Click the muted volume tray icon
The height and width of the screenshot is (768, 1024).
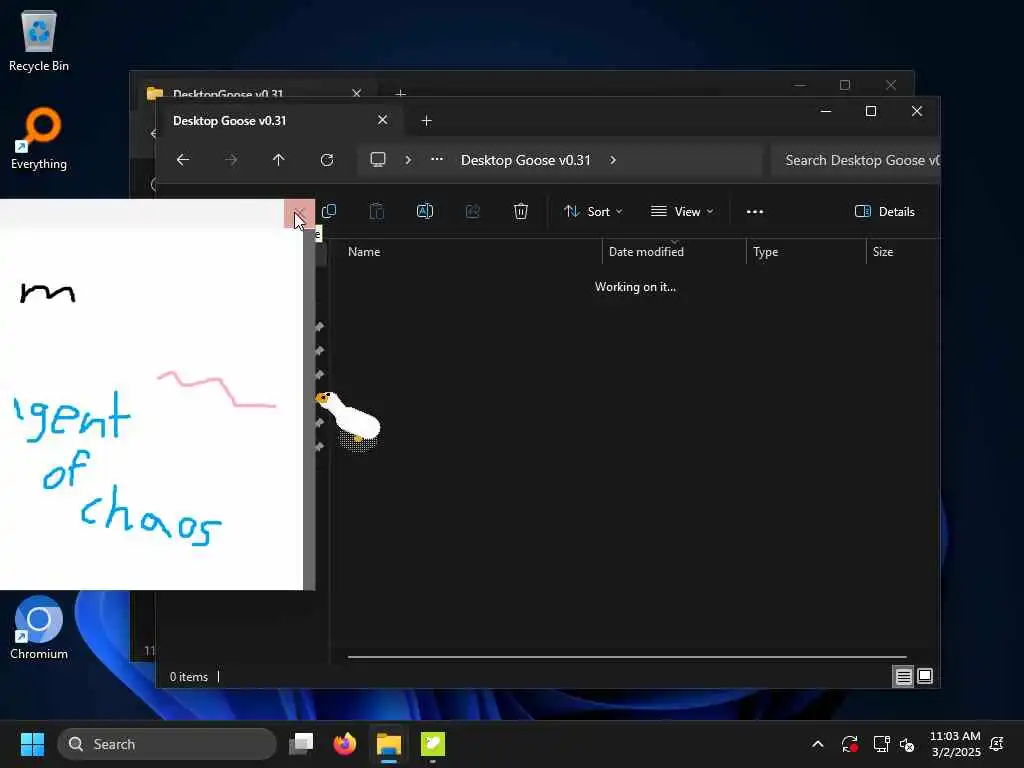coord(907,744)
